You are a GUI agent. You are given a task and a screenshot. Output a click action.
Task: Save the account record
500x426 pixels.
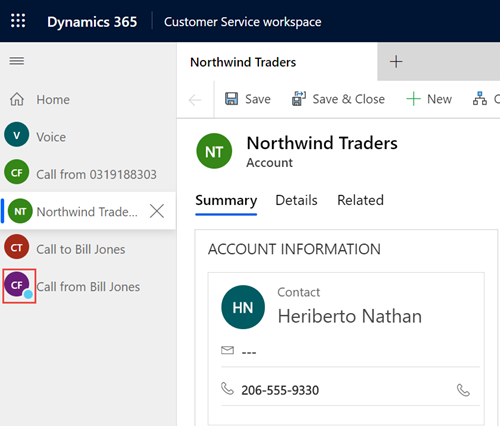tap(248, 99)
